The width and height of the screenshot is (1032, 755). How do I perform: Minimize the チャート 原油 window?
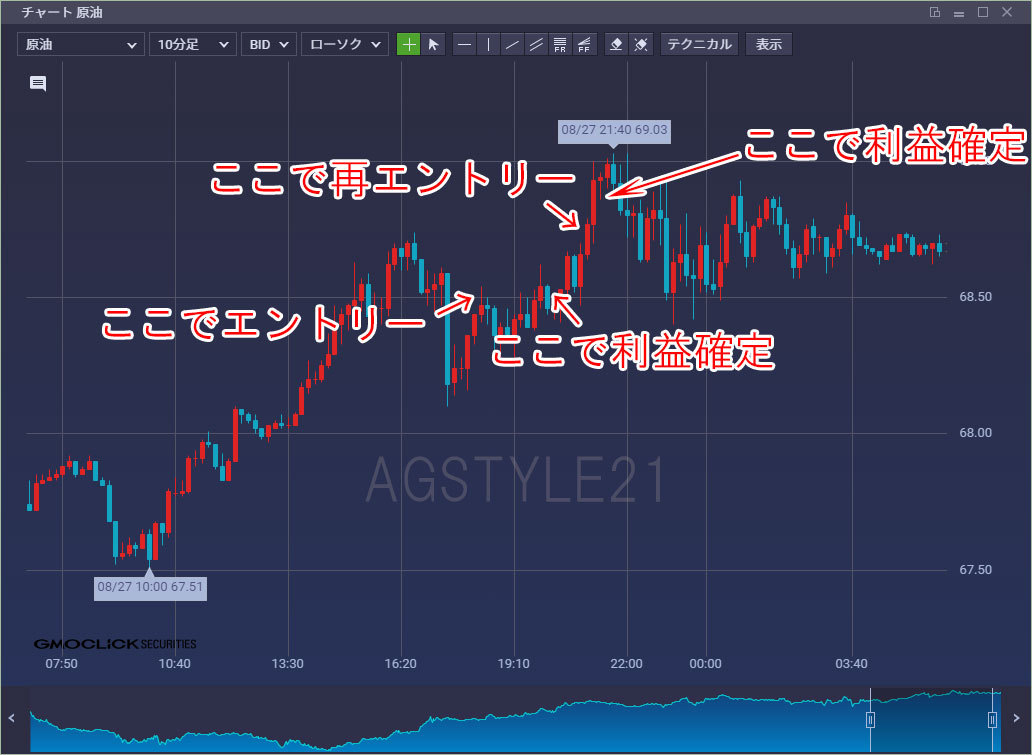959,13
